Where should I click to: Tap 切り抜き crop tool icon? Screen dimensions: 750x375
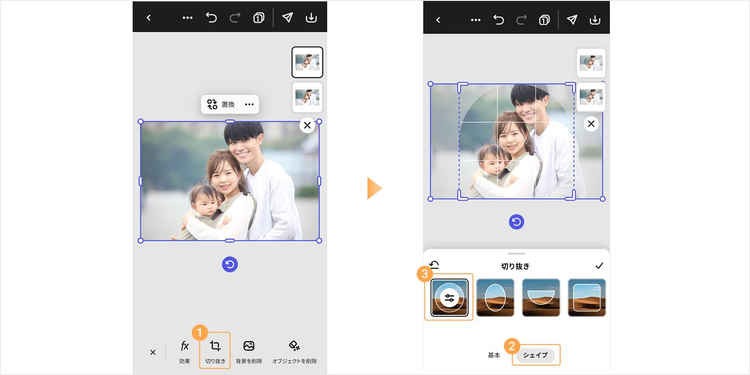pos(215,351)
